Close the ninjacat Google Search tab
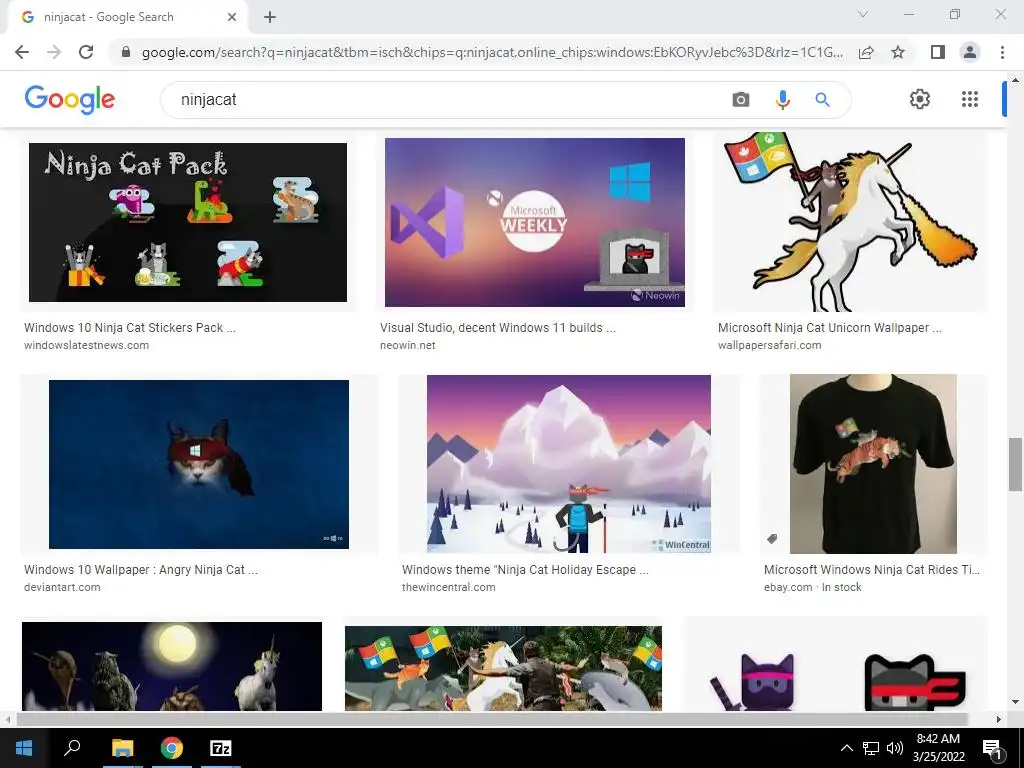 (x=232, y=18)
